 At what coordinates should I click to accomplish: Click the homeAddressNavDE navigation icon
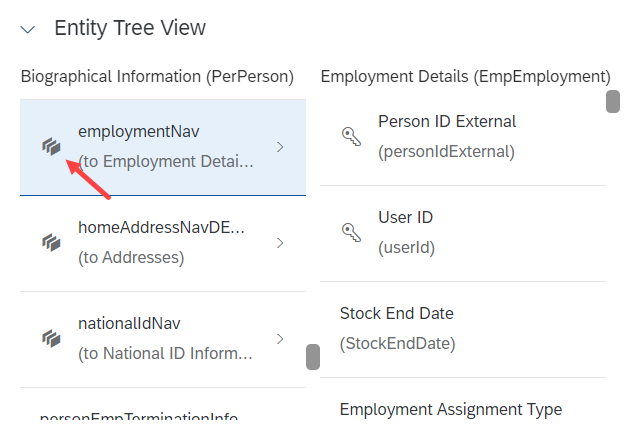click(x=51, y=243)
